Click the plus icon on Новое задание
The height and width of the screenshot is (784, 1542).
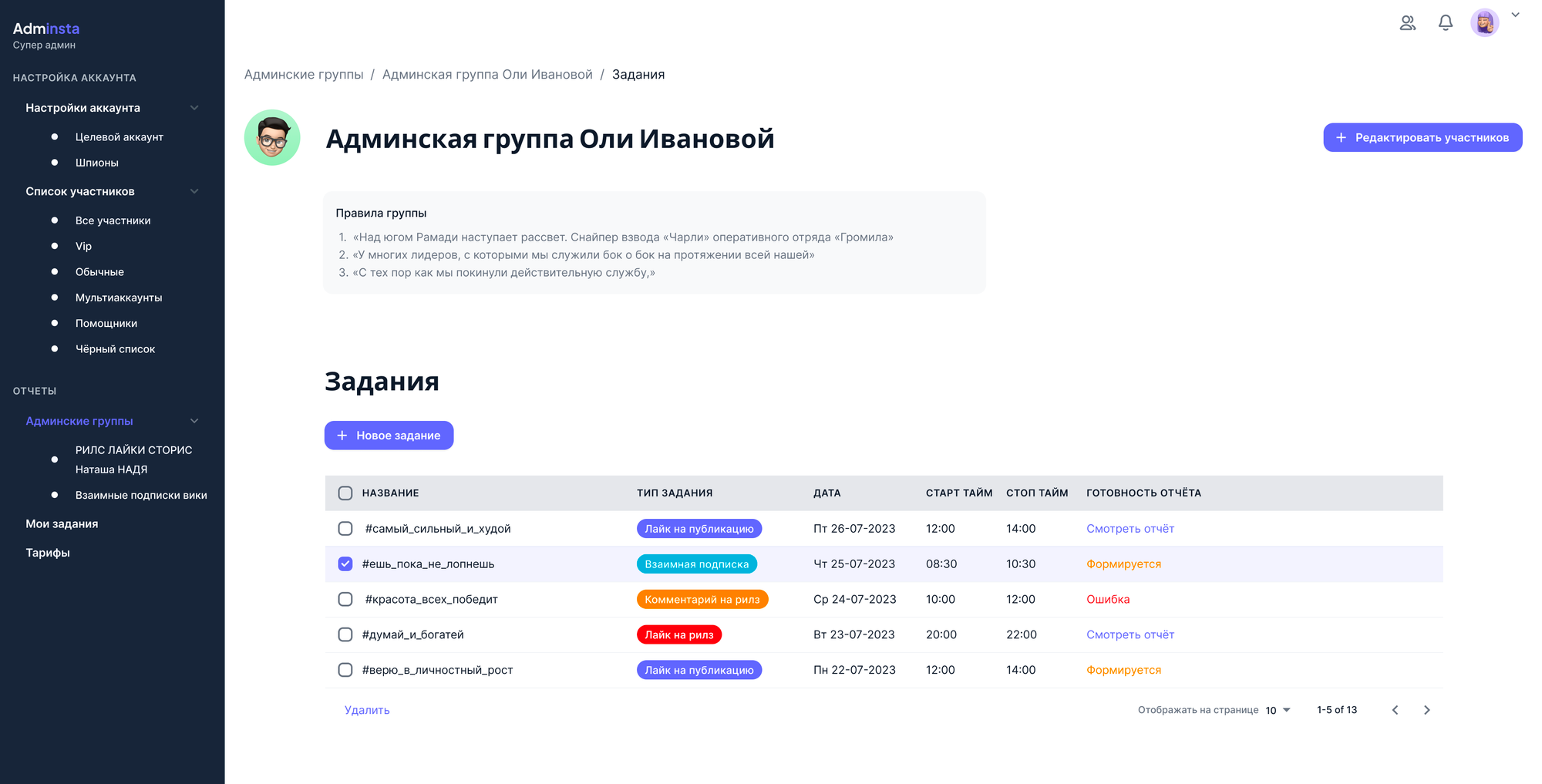click(x=342, y=435)
